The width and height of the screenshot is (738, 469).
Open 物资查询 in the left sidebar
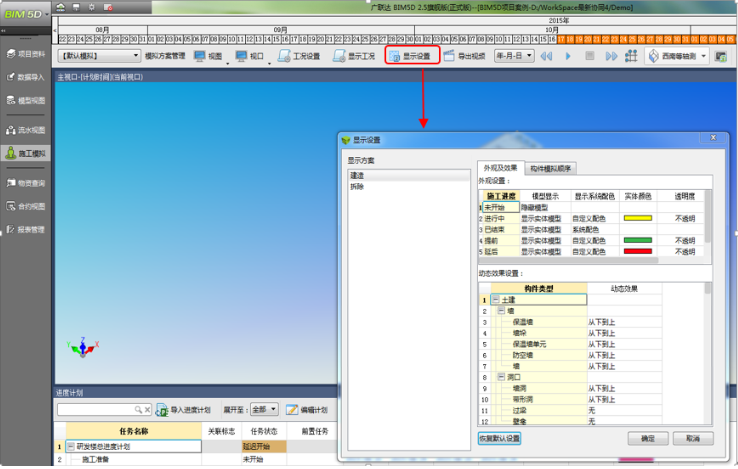pyautogui.click(x=26, y=183)
